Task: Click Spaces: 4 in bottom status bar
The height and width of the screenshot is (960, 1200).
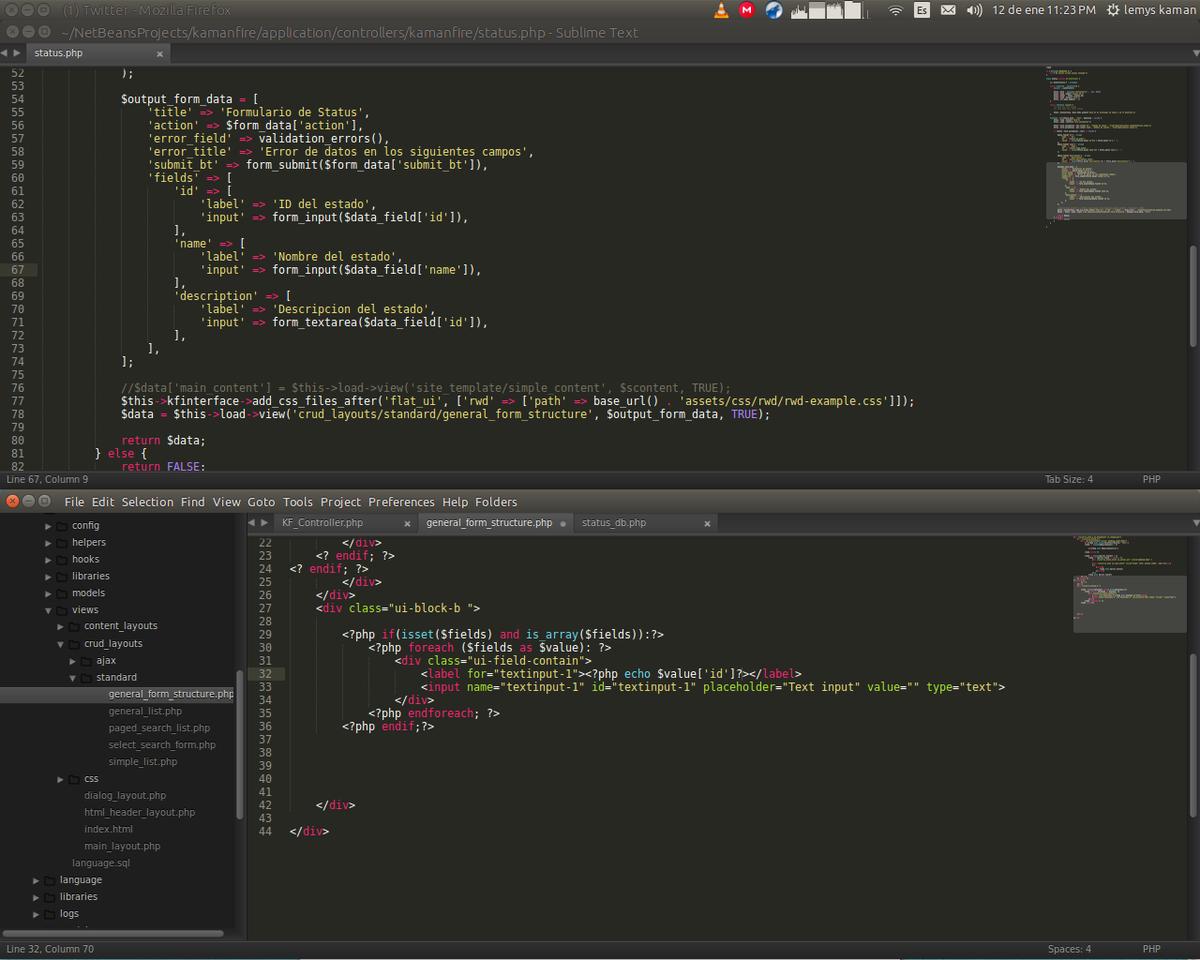Action: (1069, 949)
